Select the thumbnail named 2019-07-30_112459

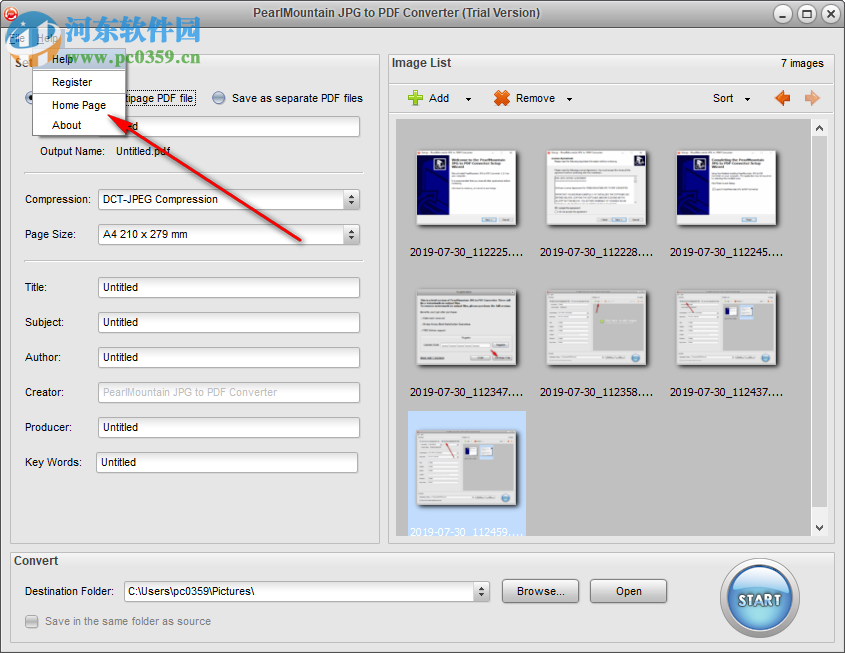tap(466, 466)
